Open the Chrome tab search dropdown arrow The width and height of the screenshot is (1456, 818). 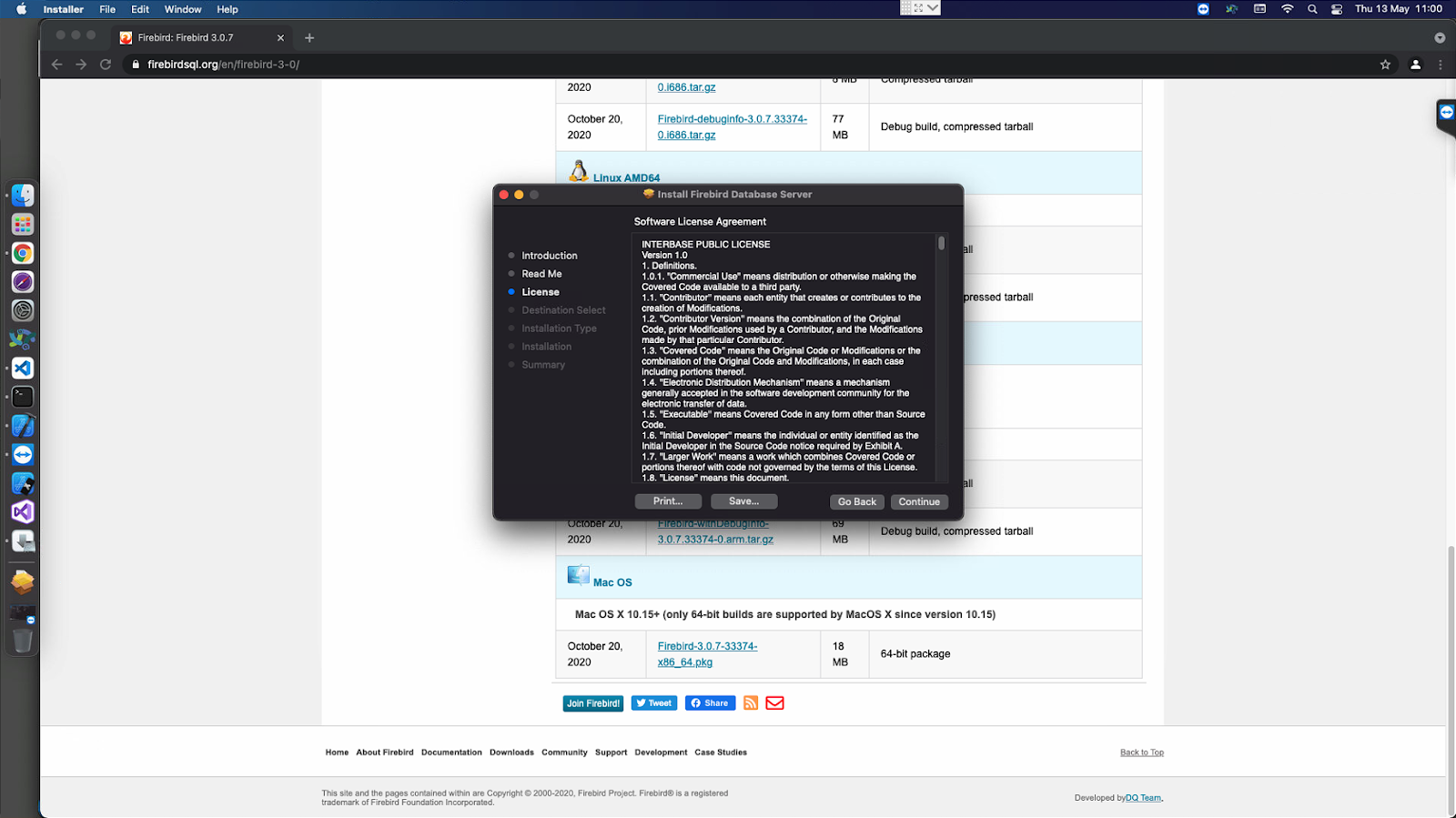point(1440,38)
